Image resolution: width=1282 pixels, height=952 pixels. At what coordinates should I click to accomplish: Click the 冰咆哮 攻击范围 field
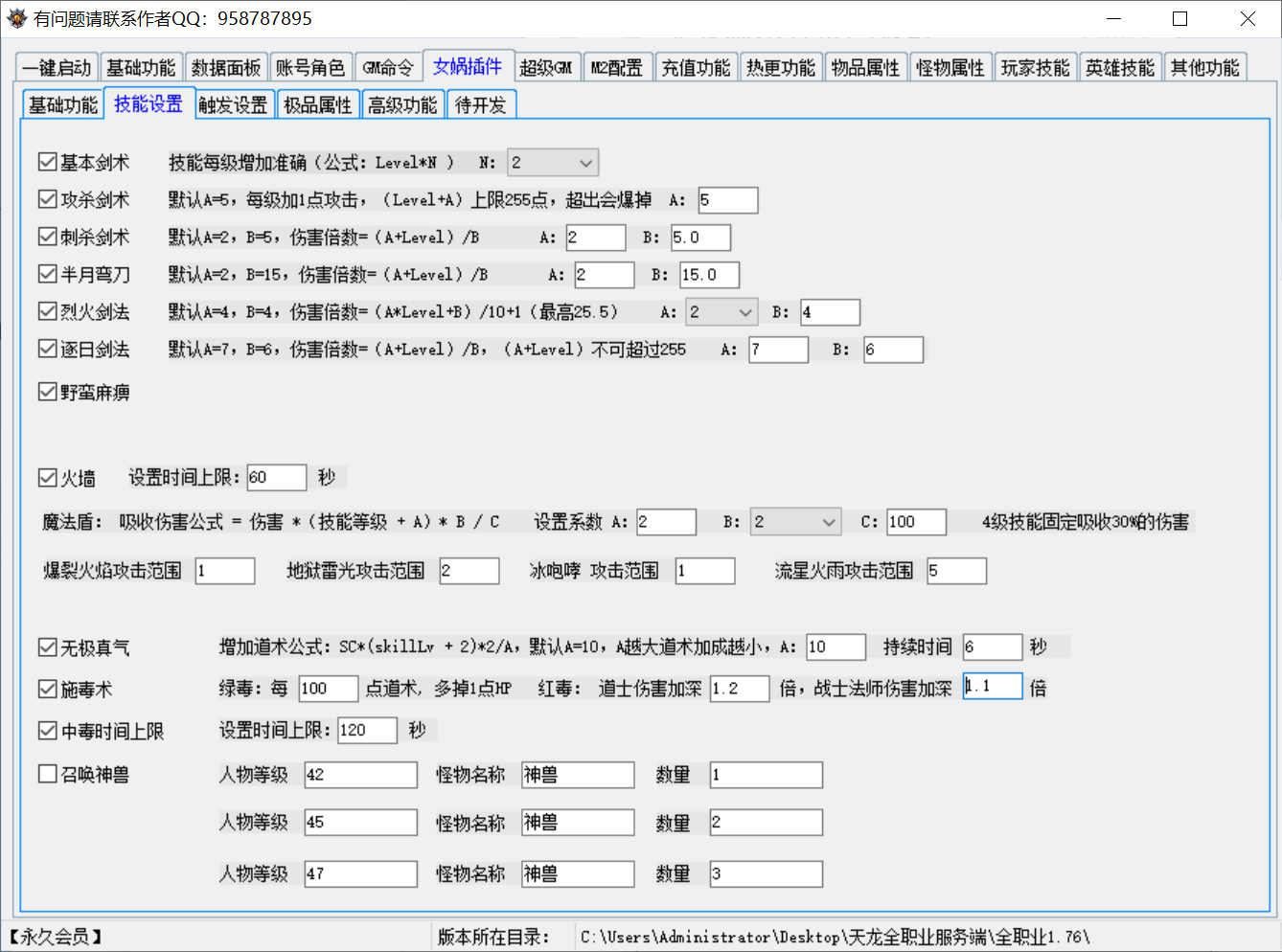(705, 571)
